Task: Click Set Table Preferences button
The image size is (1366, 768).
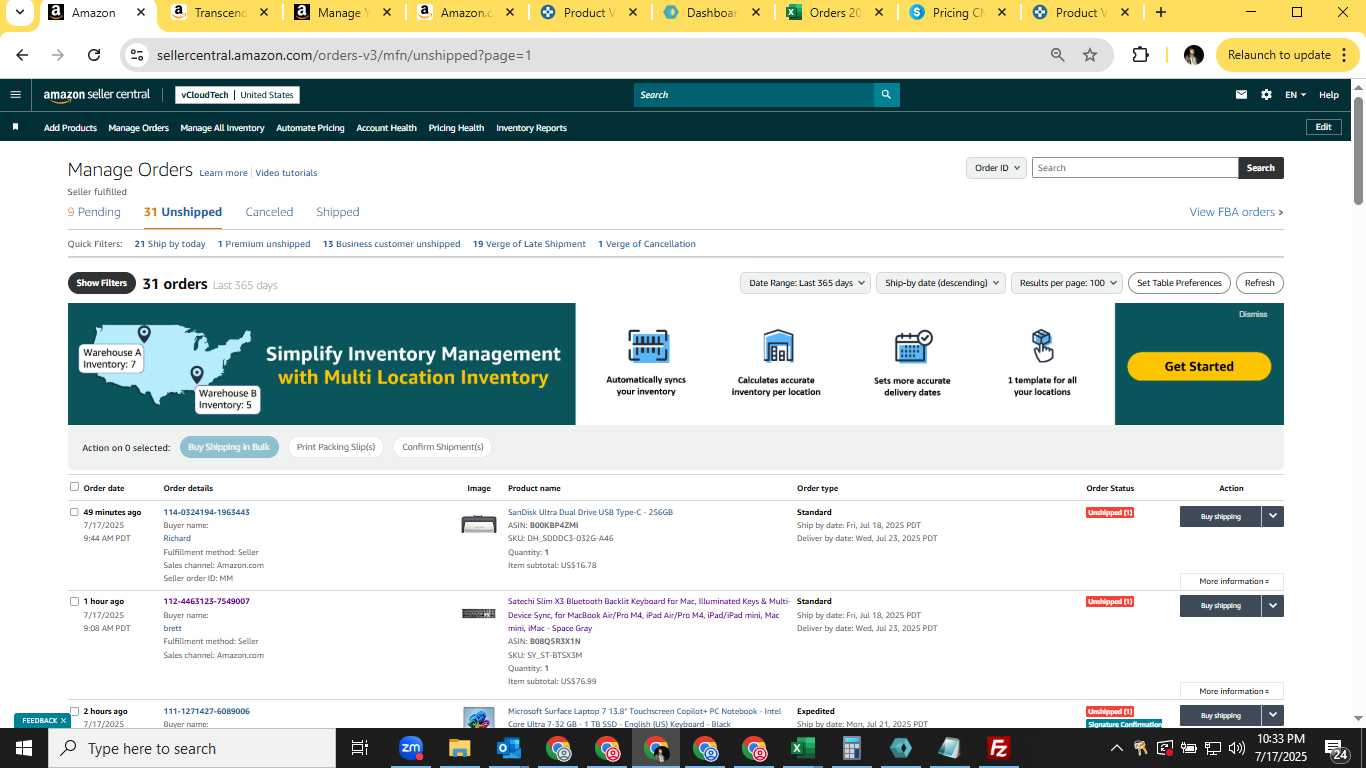Action: coord(1179,283)
